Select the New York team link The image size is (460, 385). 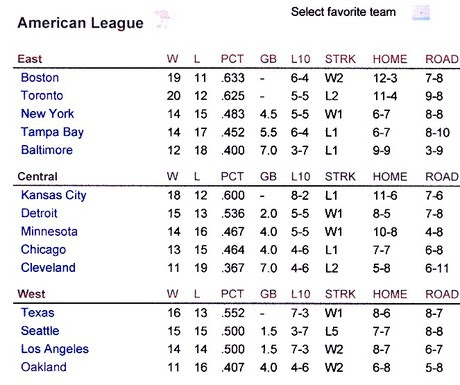click(x=47, y=114)
